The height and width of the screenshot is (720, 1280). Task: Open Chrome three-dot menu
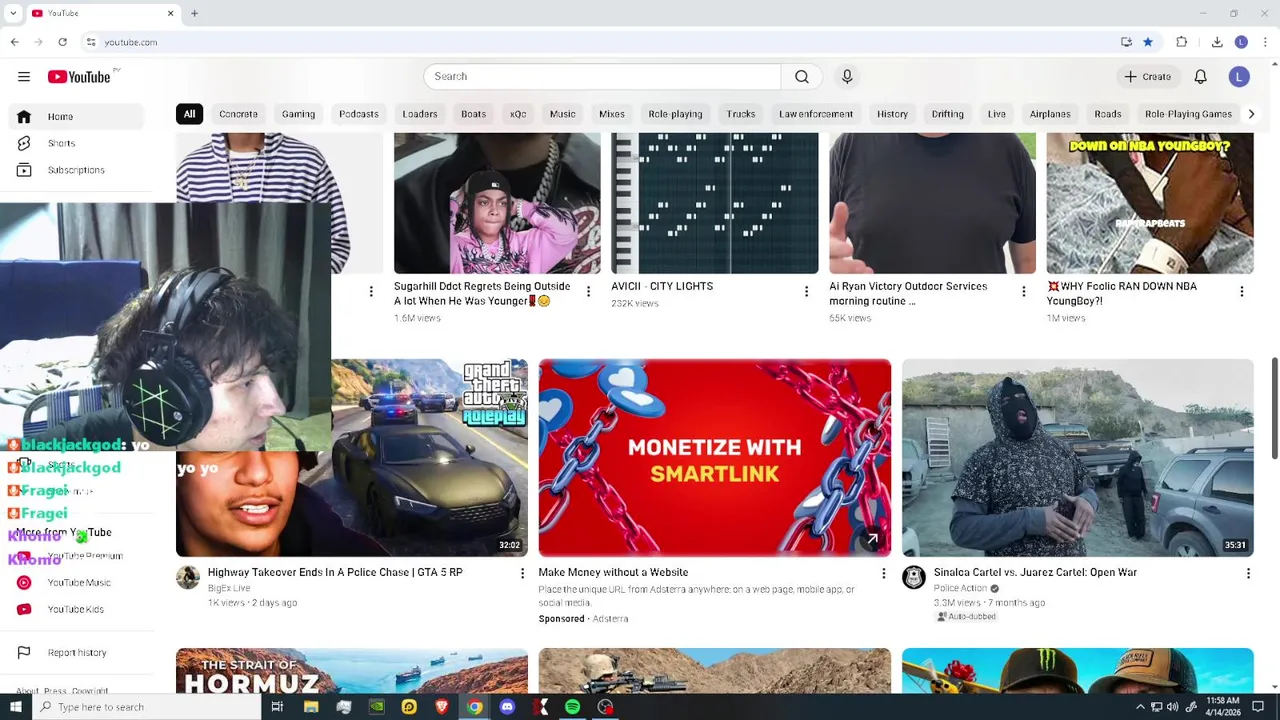click(1266, 42)
